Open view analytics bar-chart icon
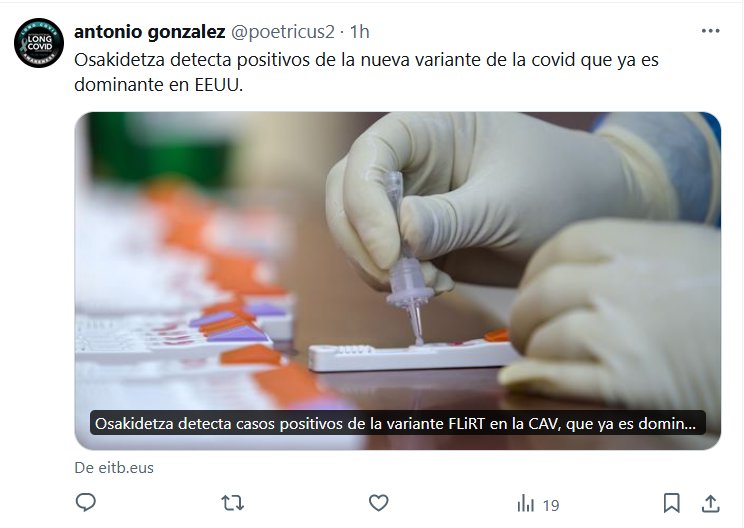 click(526, 503)
